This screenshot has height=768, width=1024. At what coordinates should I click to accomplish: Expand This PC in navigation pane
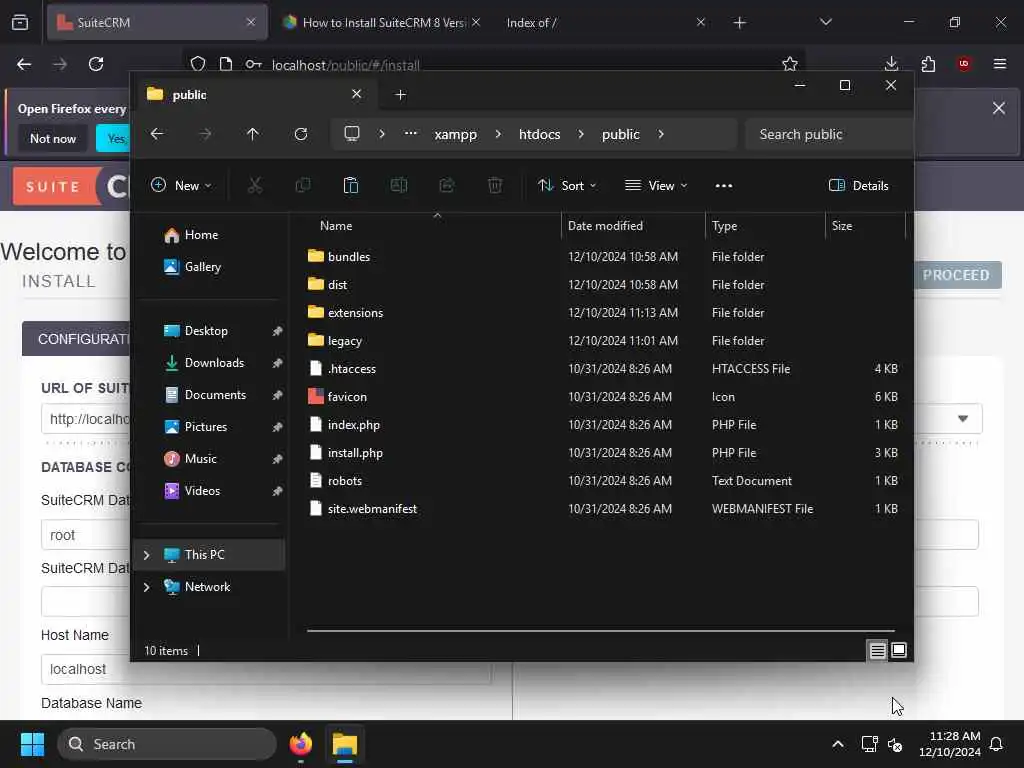coord(146,554)
